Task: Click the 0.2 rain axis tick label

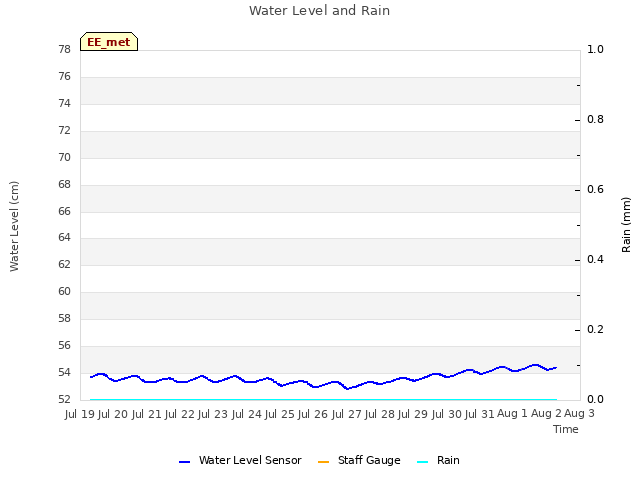Action: click(x=595, y=329)
